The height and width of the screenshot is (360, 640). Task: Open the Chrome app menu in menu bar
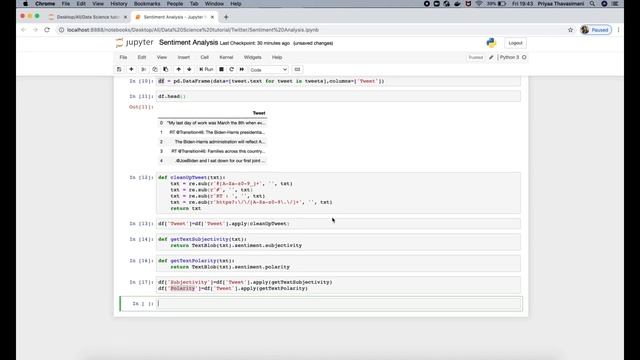click(45, 4)
